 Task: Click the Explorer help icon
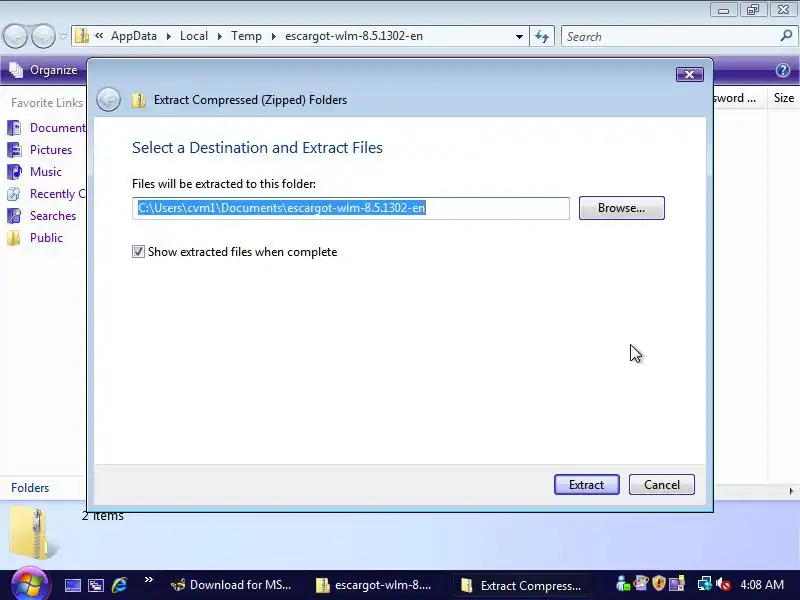tap(783, 70)
